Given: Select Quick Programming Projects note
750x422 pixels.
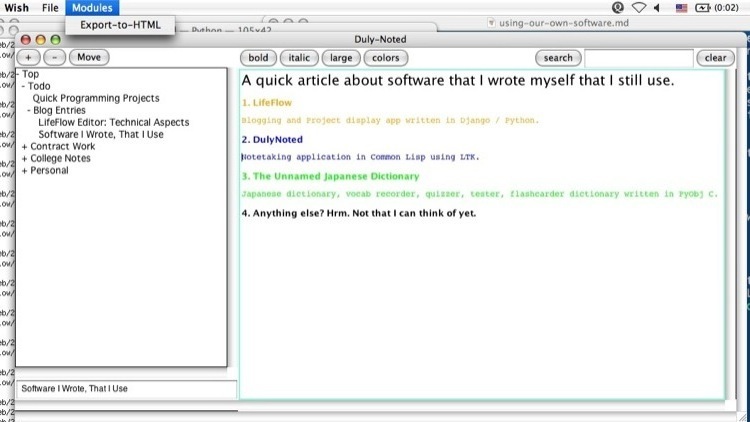Looking at the screenshot, I should click(96, 98).
